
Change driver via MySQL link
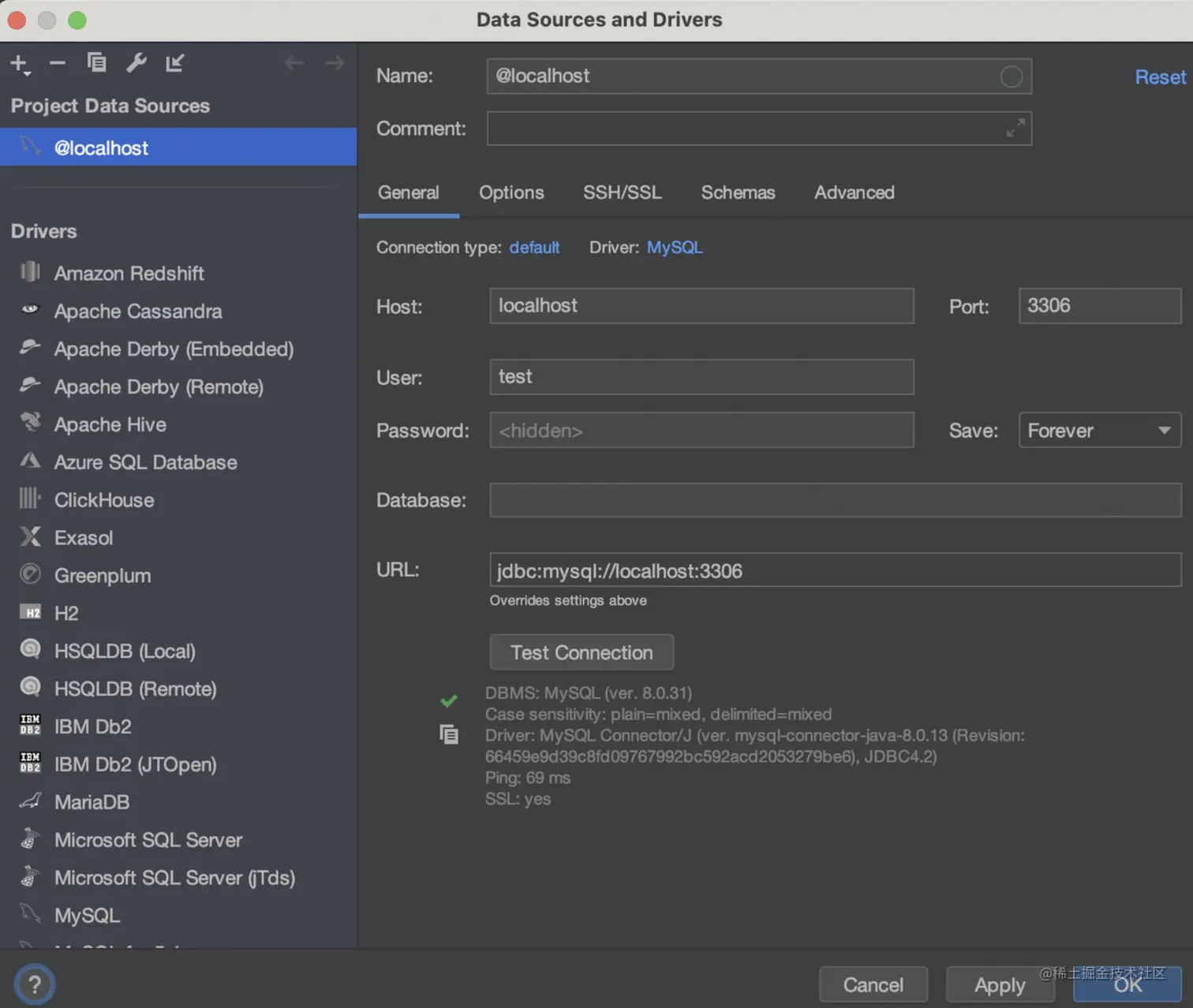(675, 248)
